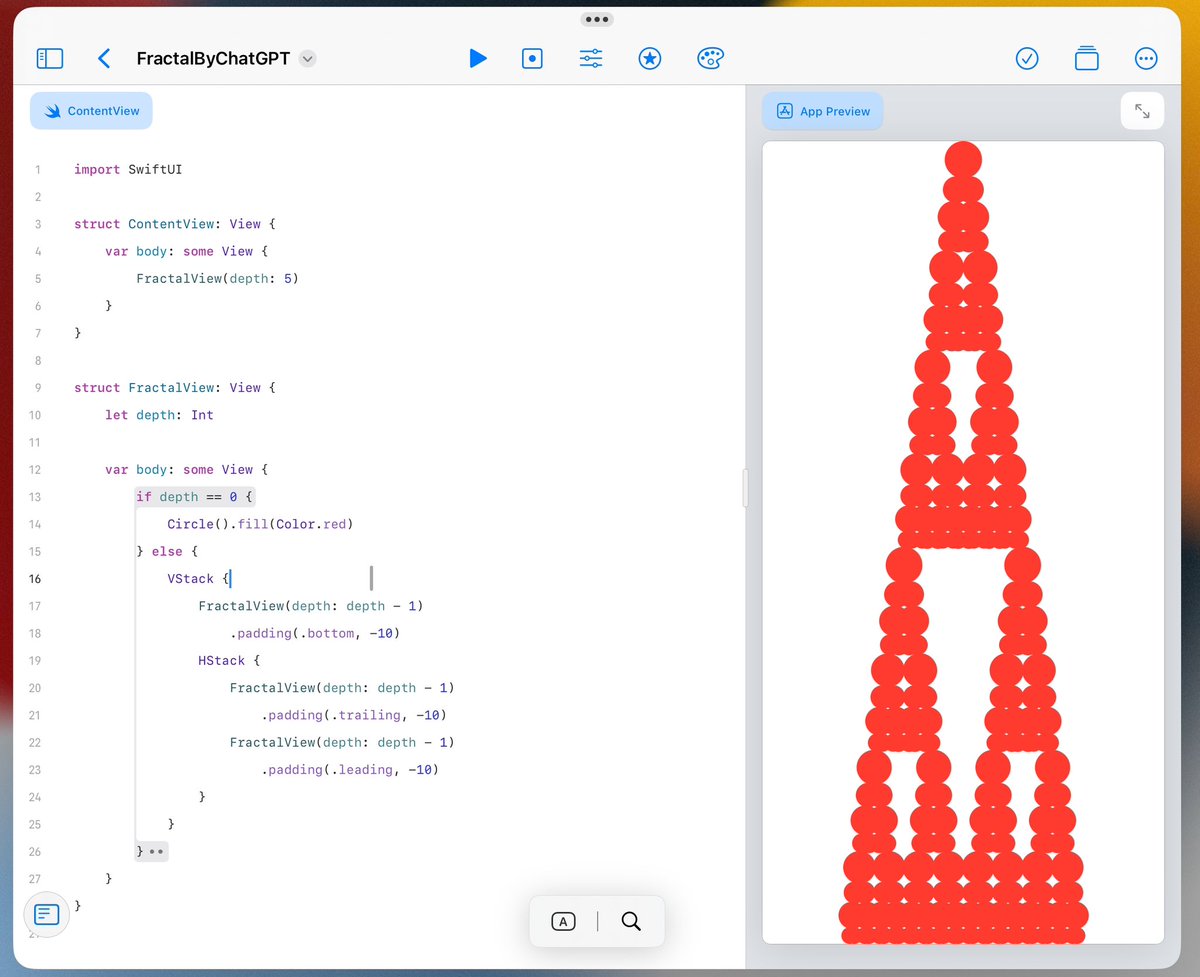Click the multitasking three-dots handle
The height and width of the screenshot is (977, 1200).
pos(596,19)
